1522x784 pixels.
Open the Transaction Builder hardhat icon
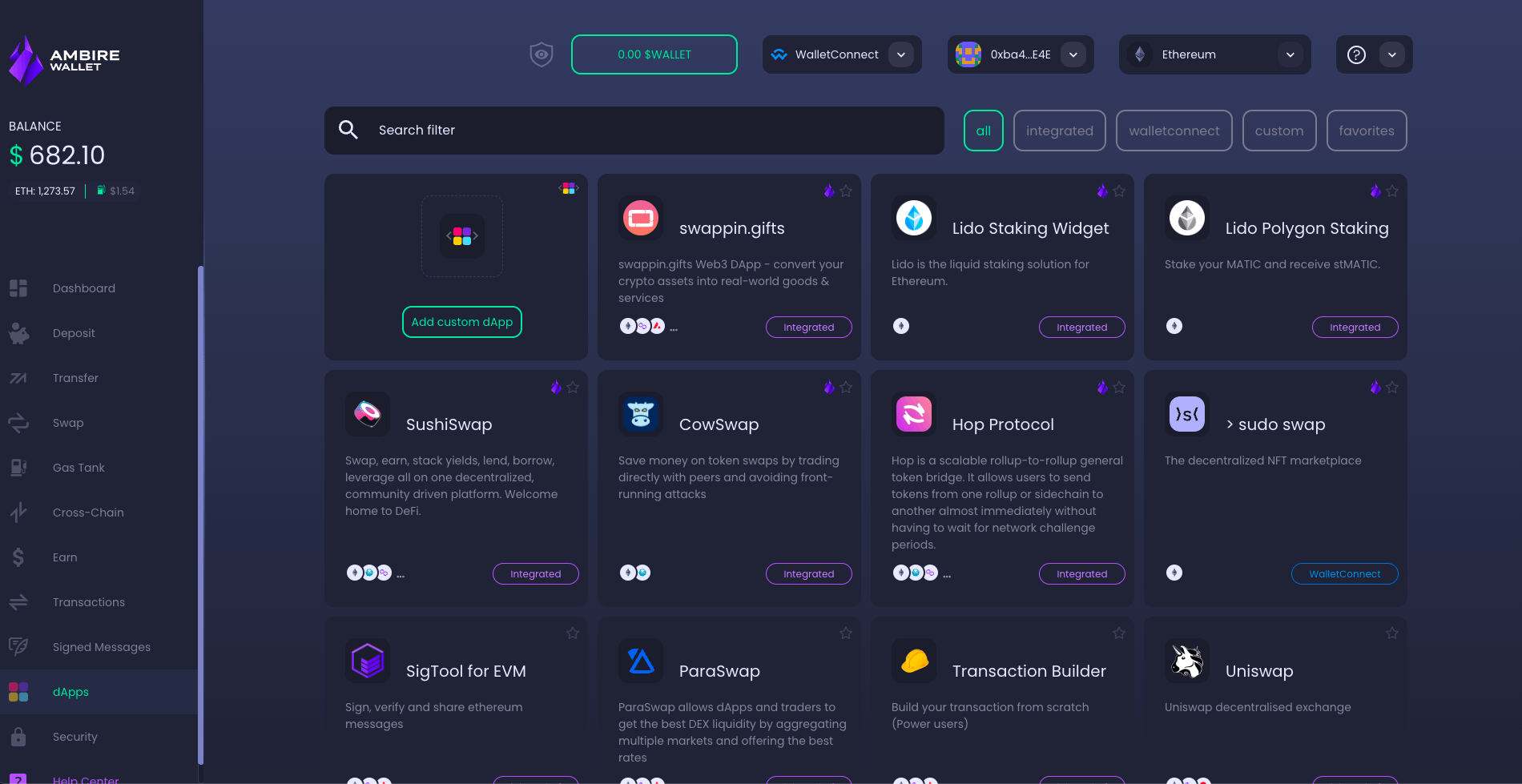point(914,661)
